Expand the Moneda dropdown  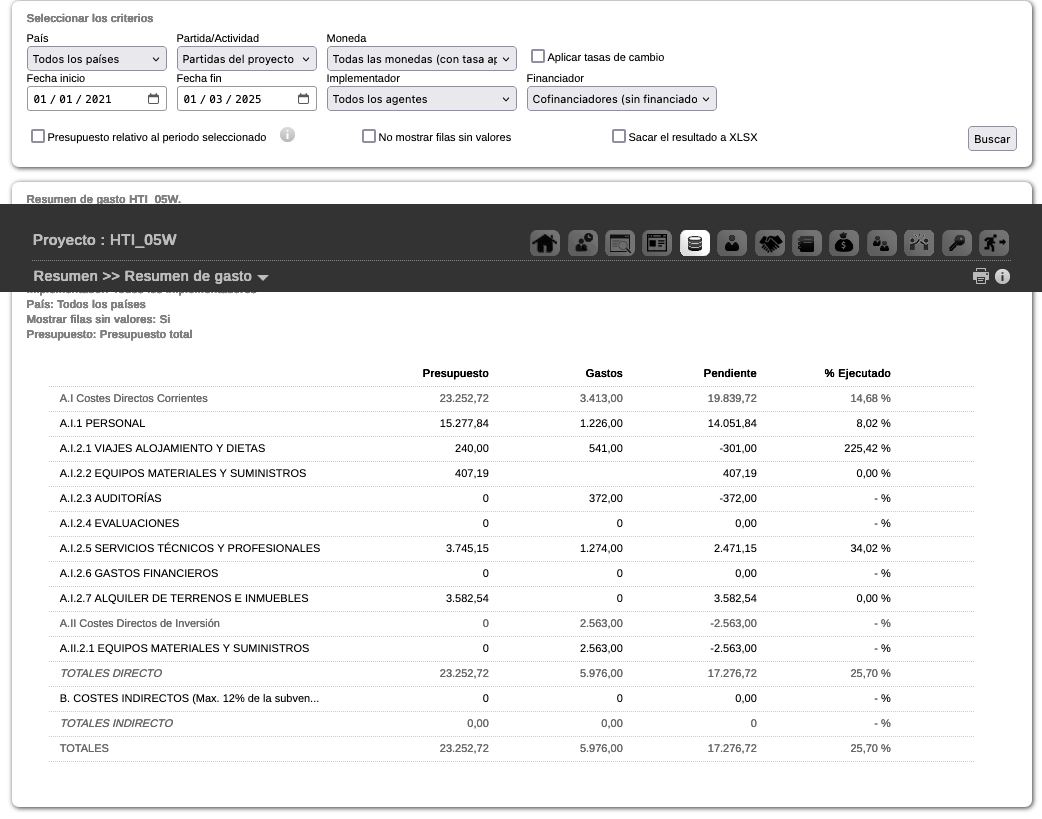tap(421, 59)
